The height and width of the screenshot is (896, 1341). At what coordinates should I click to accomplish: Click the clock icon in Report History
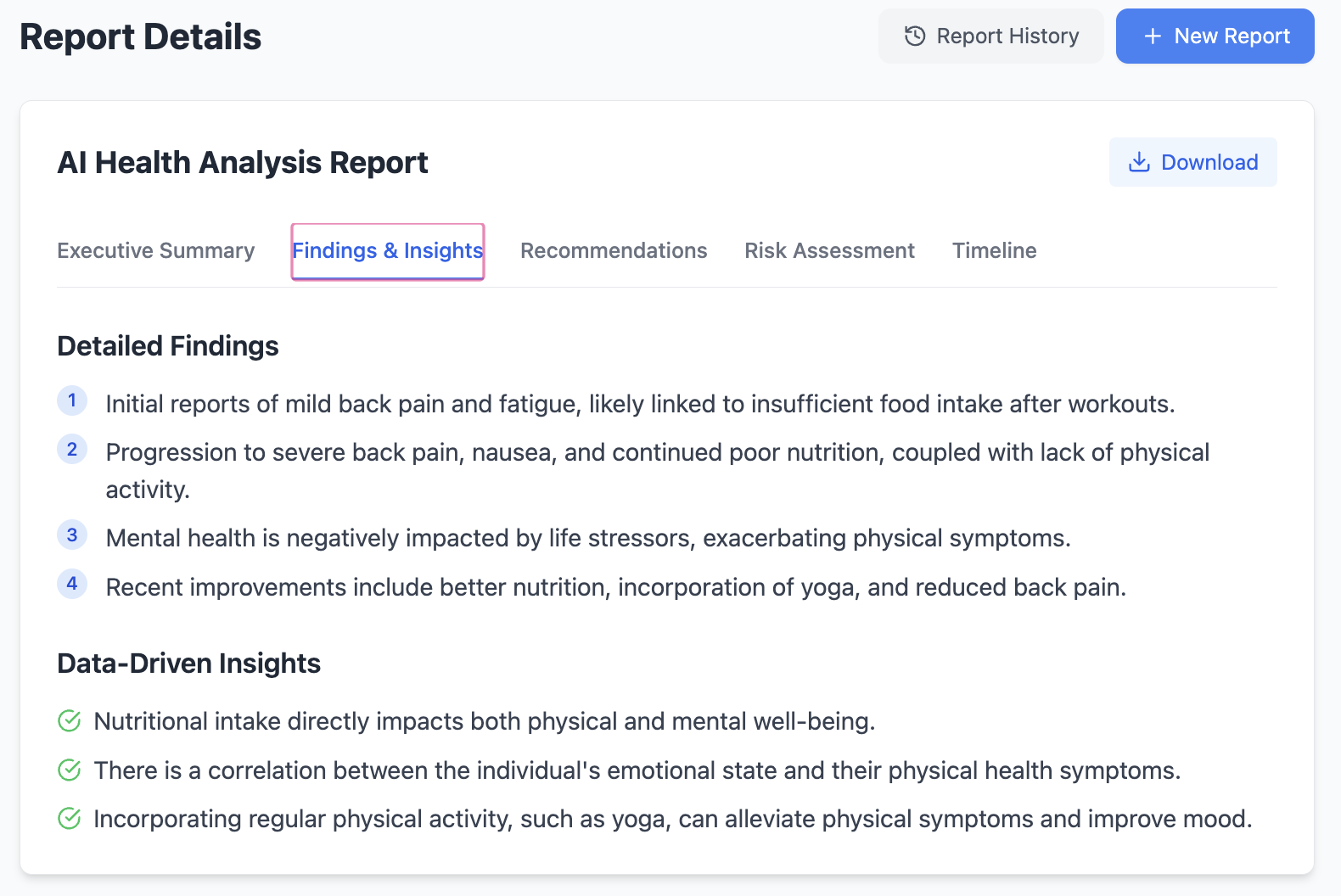914,36
